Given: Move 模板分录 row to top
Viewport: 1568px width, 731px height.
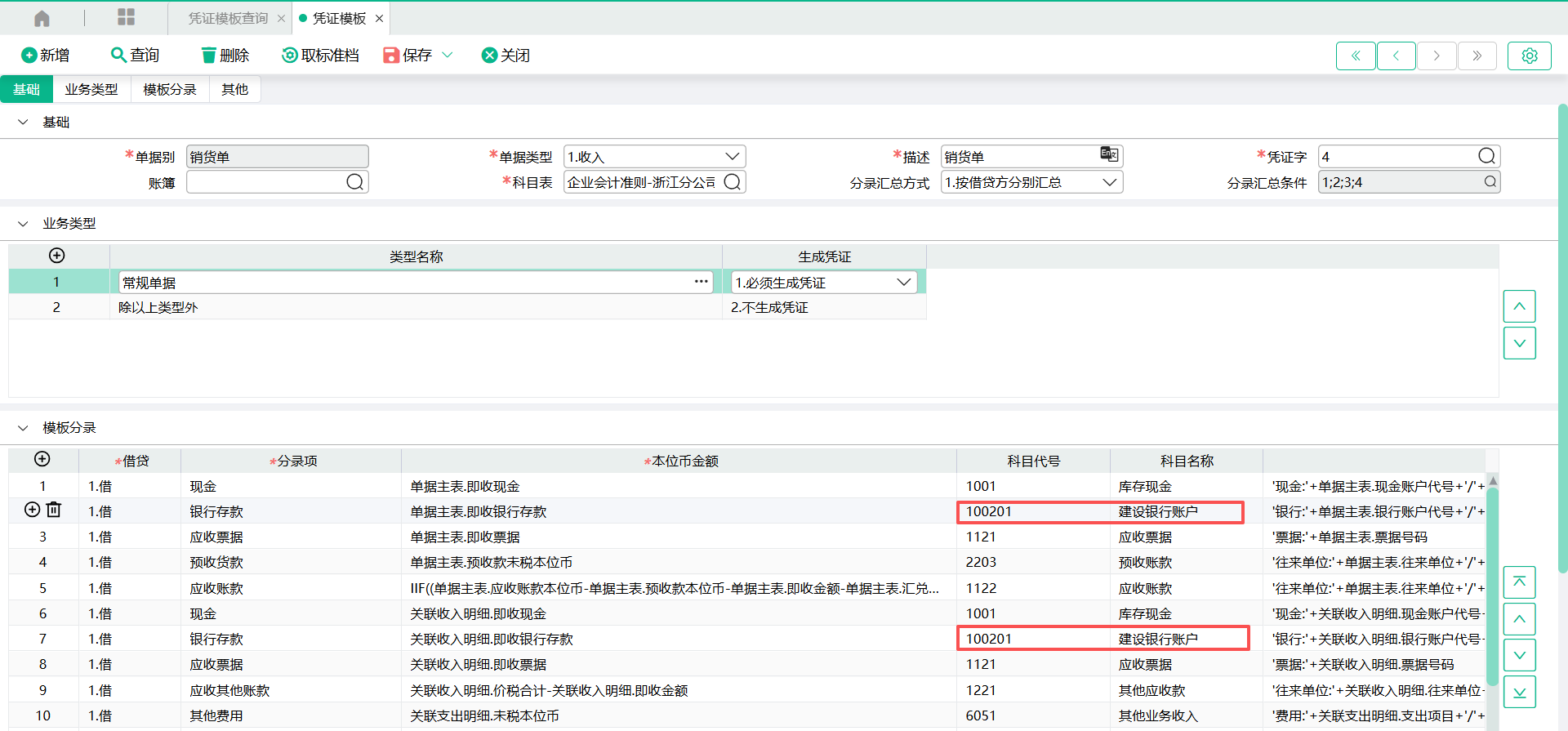Looking at the screenshot, I should 1520,582.
